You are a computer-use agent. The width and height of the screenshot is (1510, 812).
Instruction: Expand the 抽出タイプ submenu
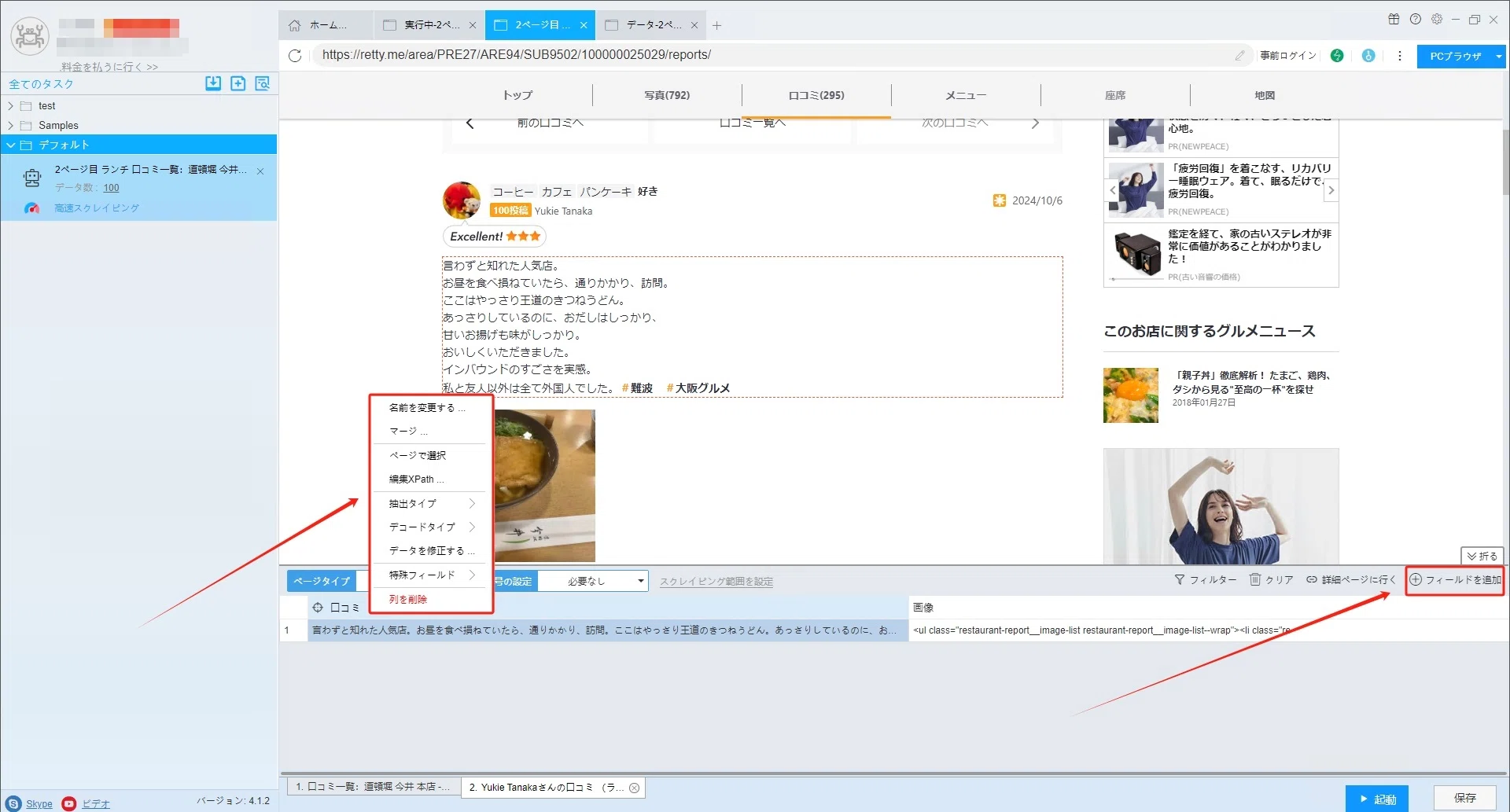[431, 503]
